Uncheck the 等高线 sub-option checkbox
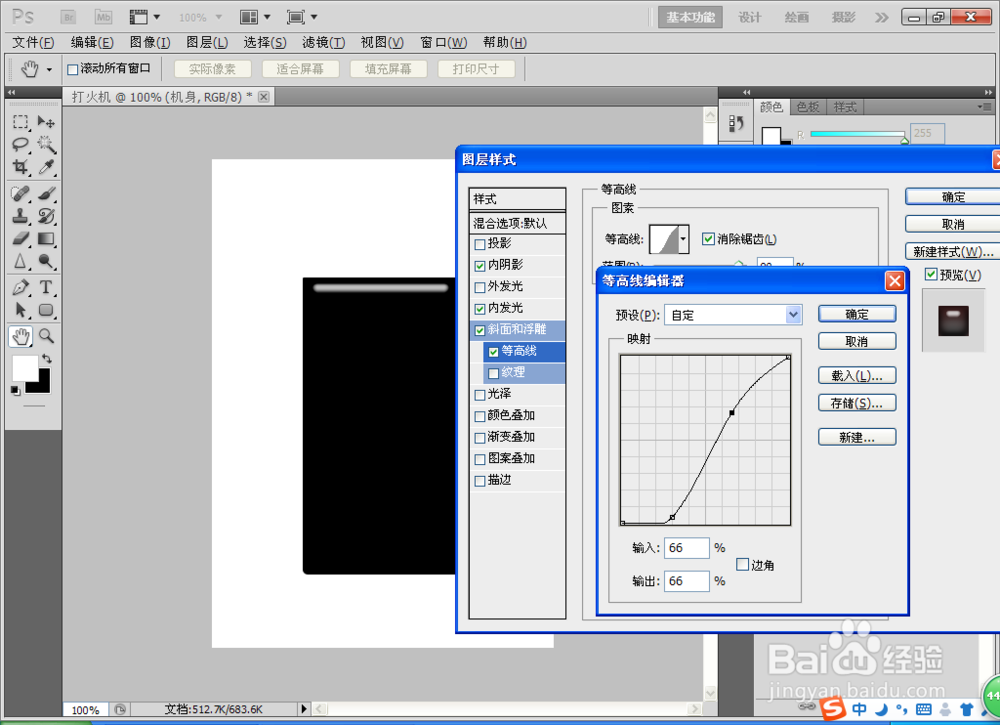 point(494,351)
